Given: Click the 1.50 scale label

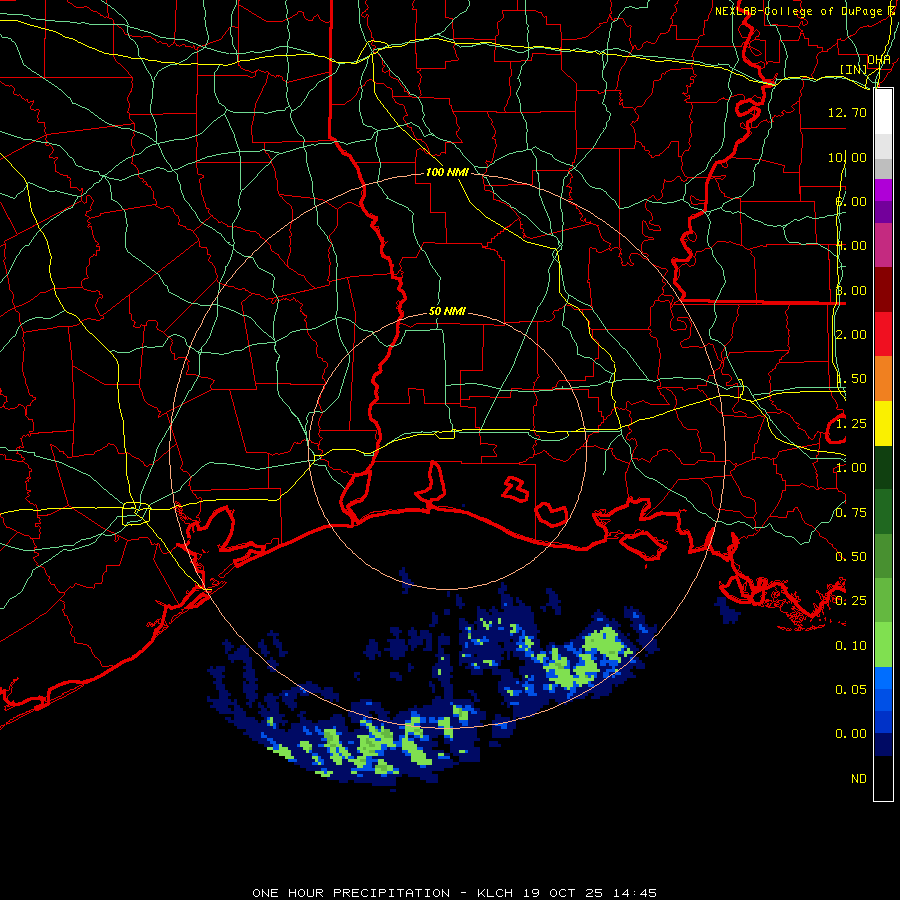Looking at the screenshot, I should (851, 379).
